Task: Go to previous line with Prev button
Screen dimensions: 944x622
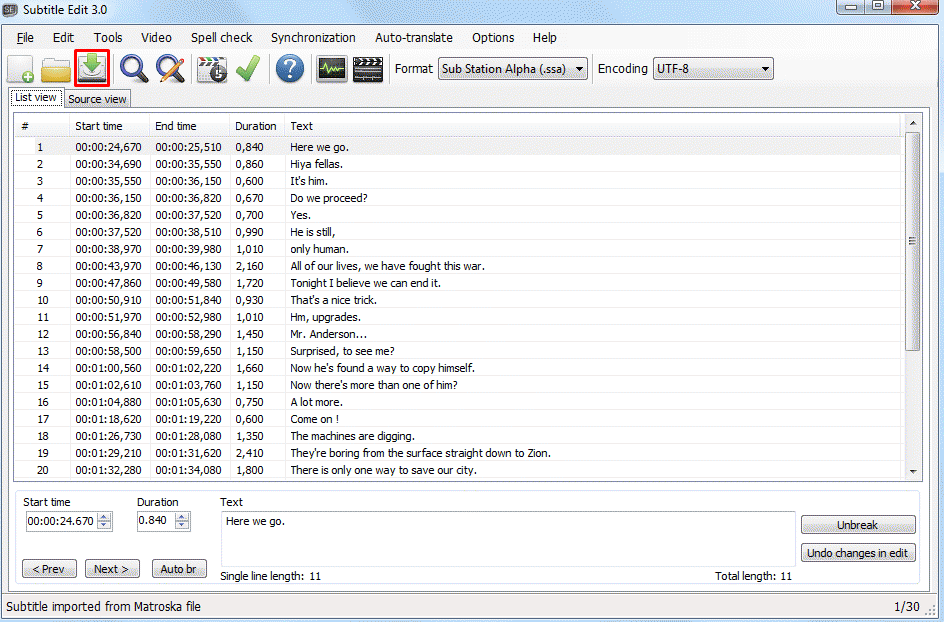Action: 49,568
